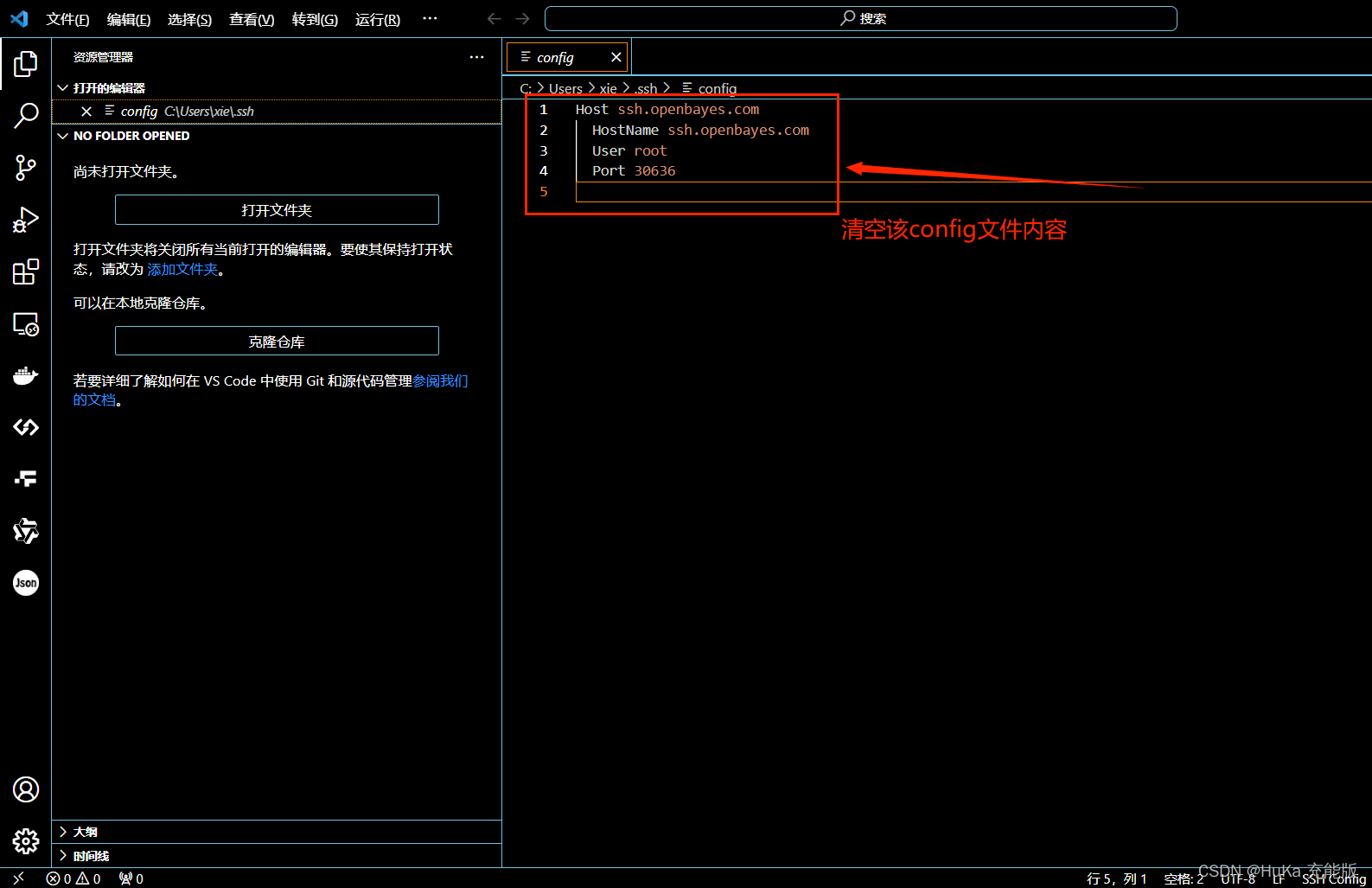
Task: Open the 查看(V) menu
Action: coord(252,19)
